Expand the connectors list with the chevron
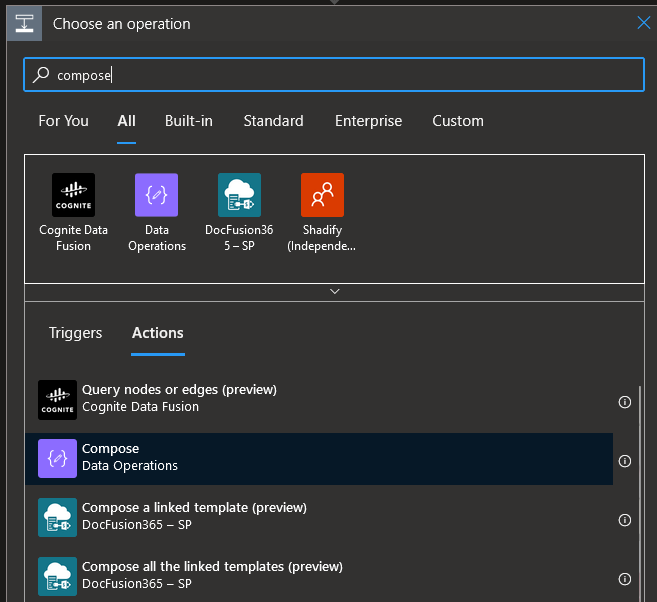657x602 pixels. (x=334, y=292)
